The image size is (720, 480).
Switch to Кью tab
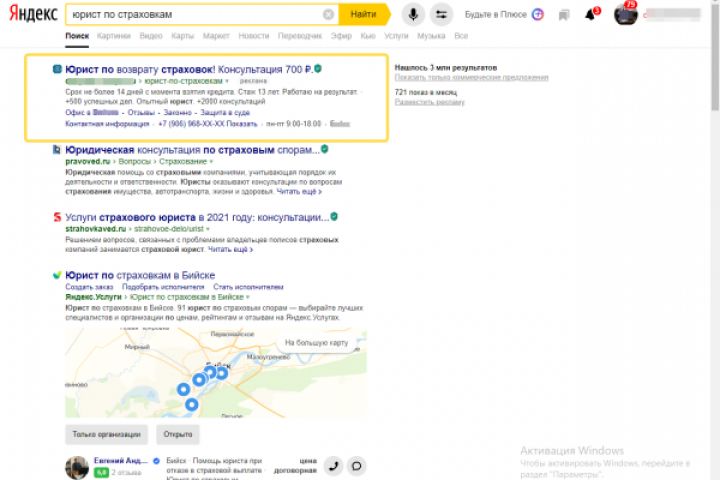[368, 36]
